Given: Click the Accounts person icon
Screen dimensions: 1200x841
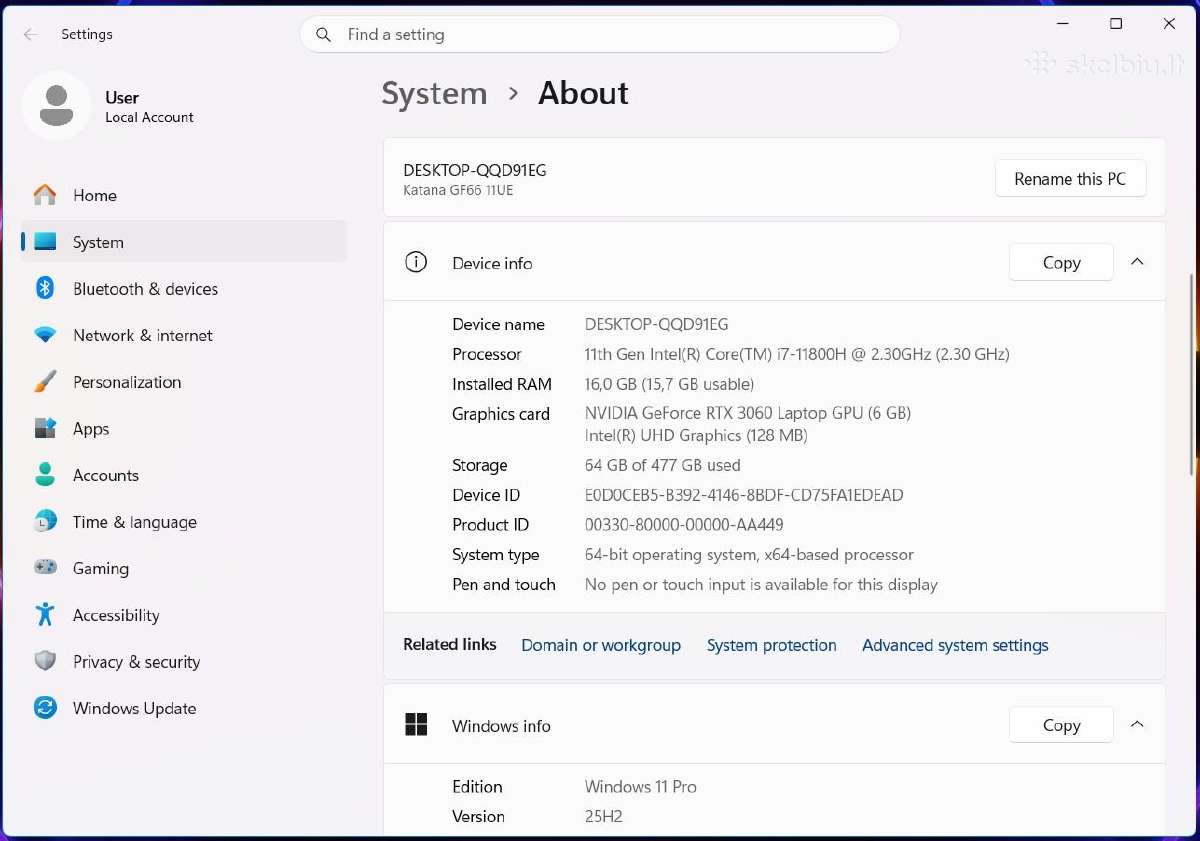Looking at the screenshot, I should [x=45, y=475].
